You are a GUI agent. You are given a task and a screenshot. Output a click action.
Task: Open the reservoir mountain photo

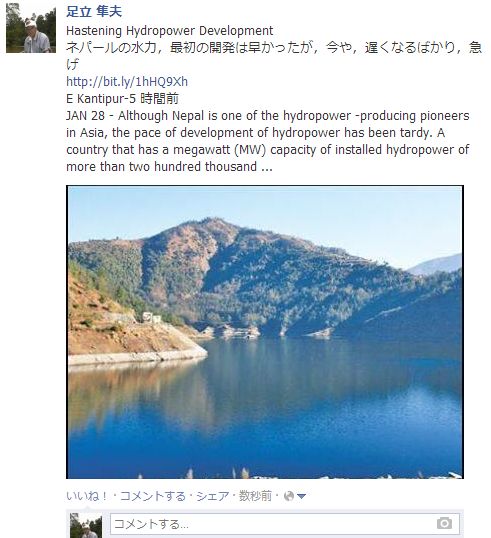coord(265,332)
